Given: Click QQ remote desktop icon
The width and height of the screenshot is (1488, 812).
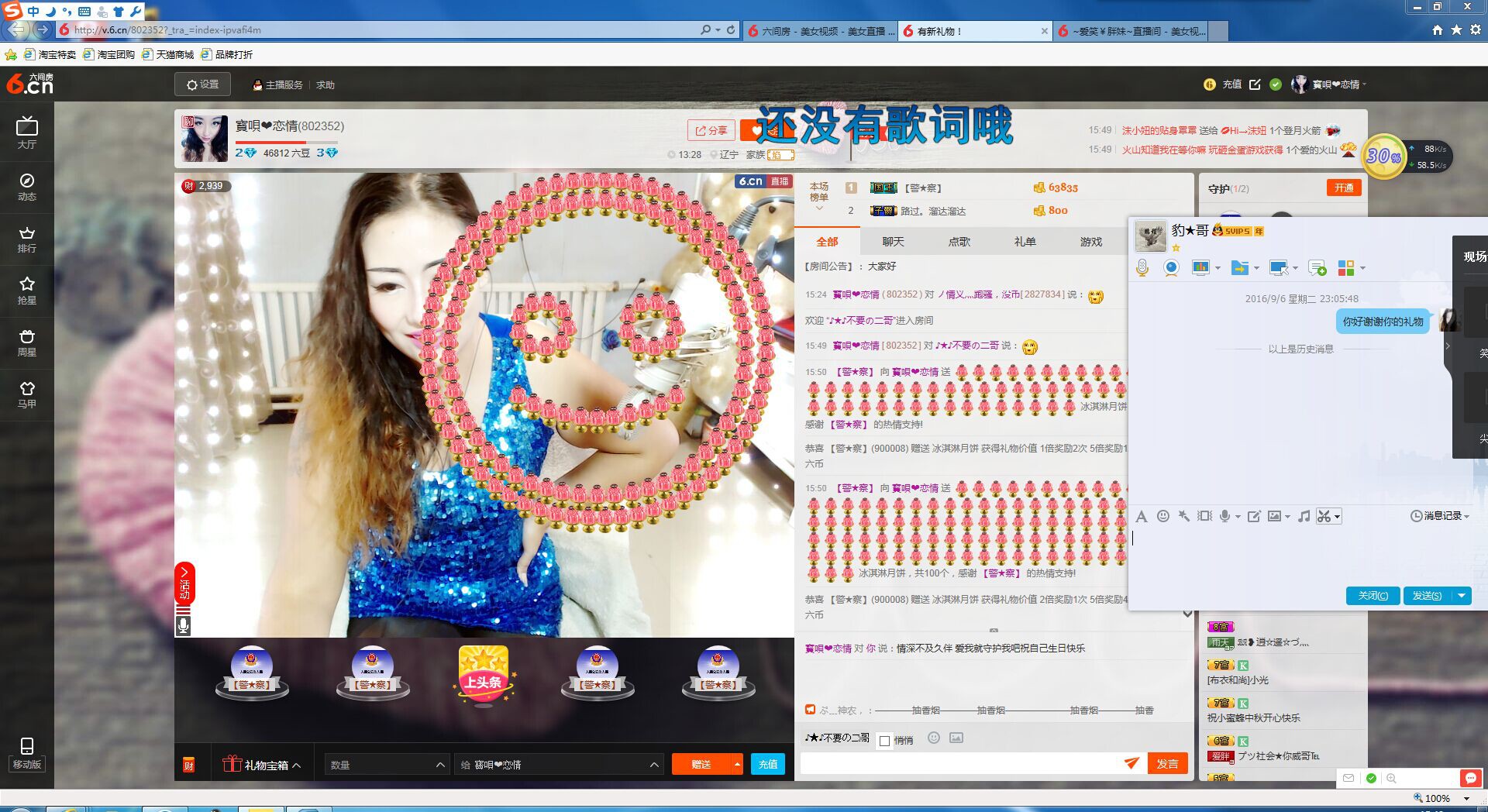Looking at the screenshot, I should point(1279,267).
